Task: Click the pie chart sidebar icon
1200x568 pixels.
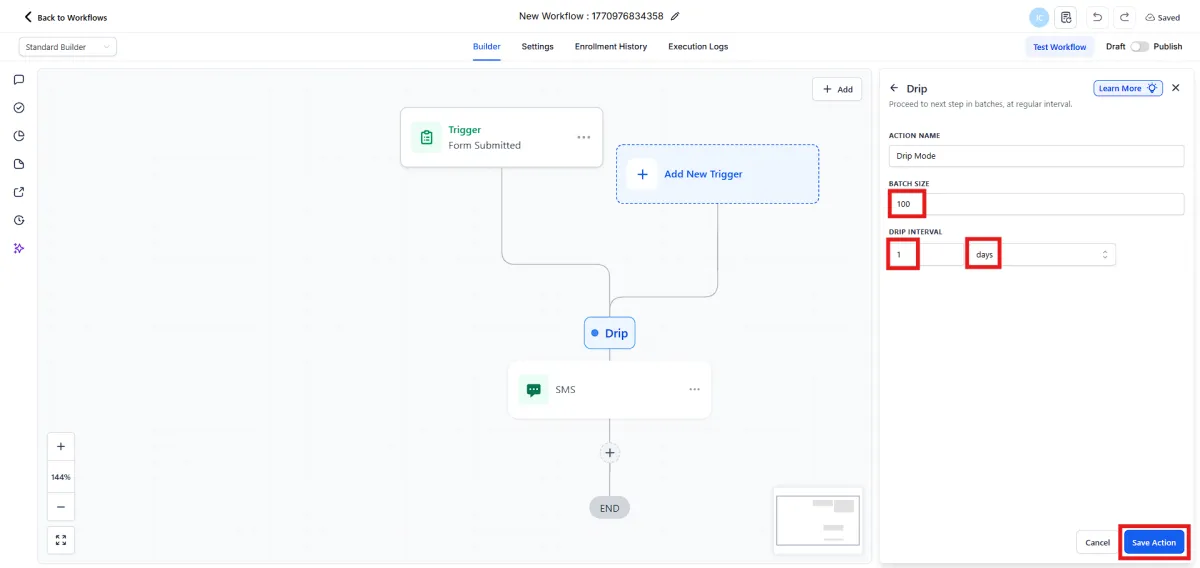Action: (19, 136)
